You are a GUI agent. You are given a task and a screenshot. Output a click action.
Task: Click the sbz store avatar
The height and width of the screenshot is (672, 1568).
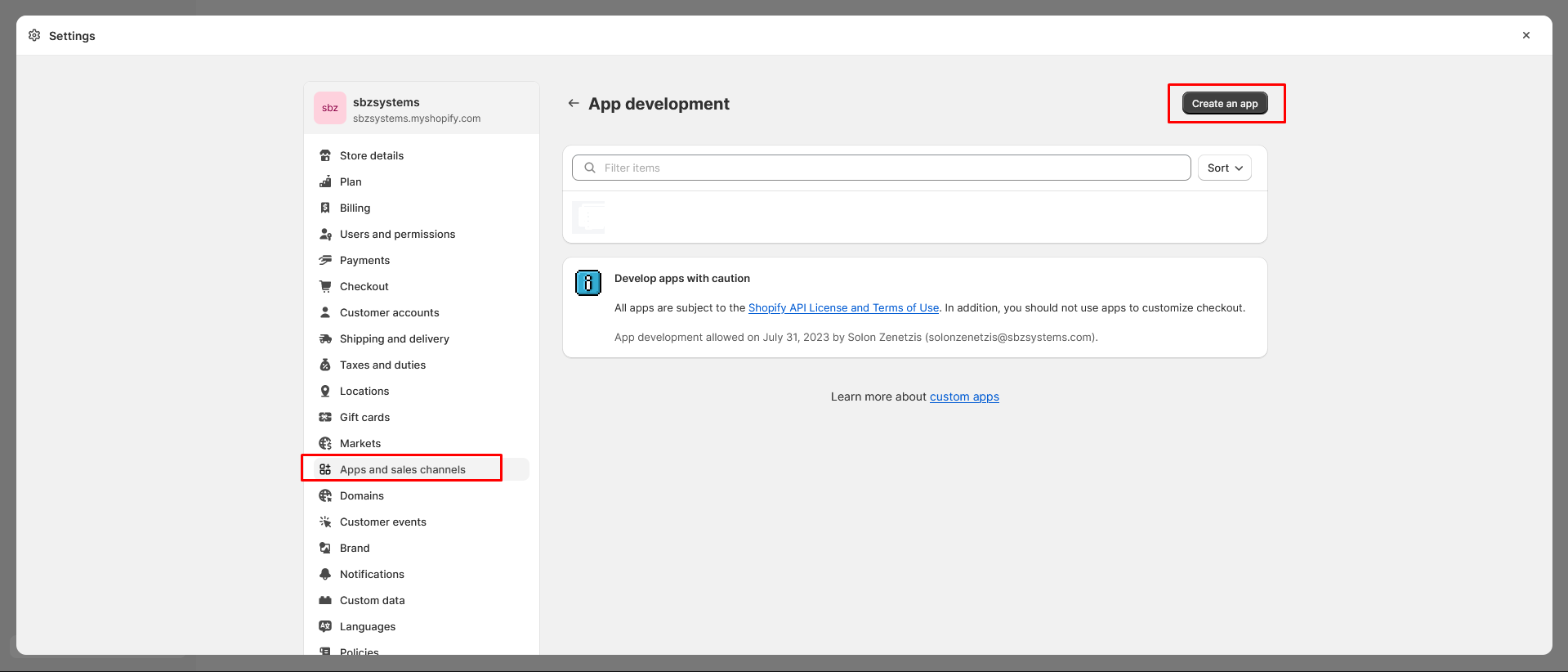pyautogui.click(x=330, y=108)
